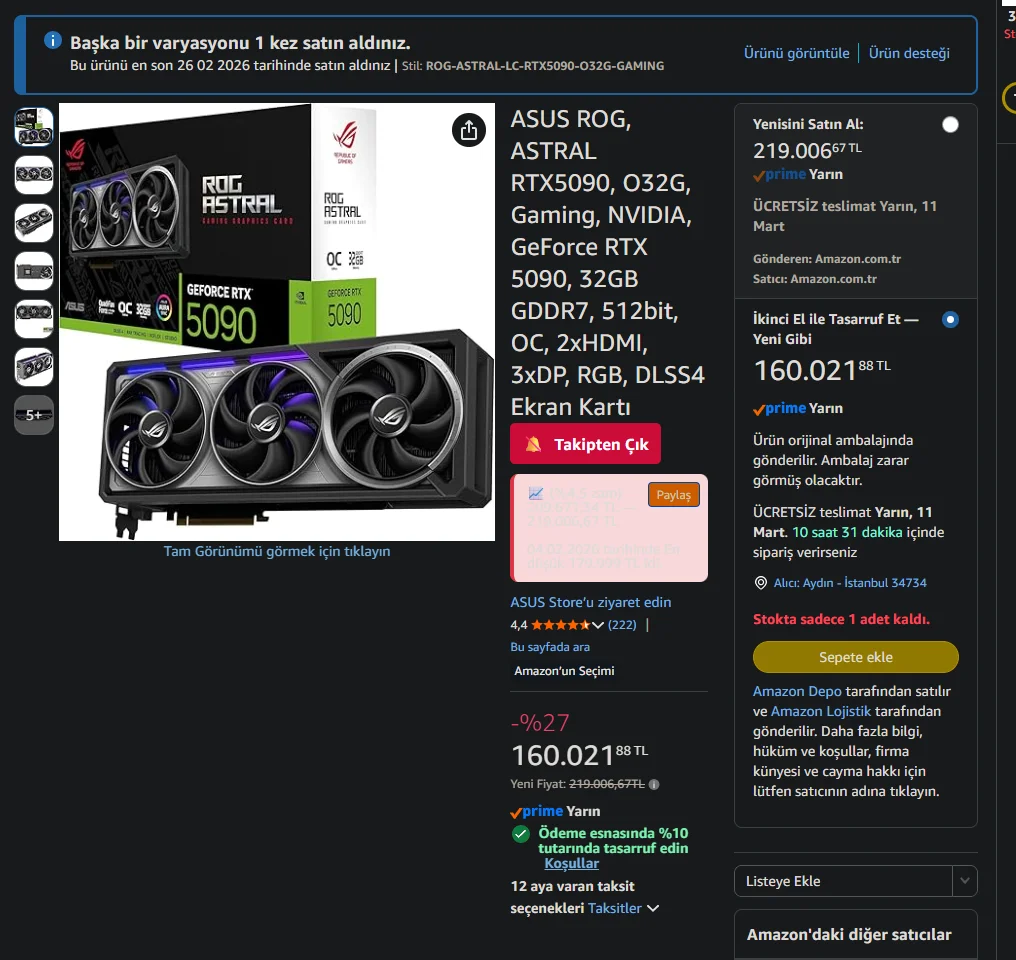
Task: Click the info icon in purchase banner
Action: pos(52,40)
